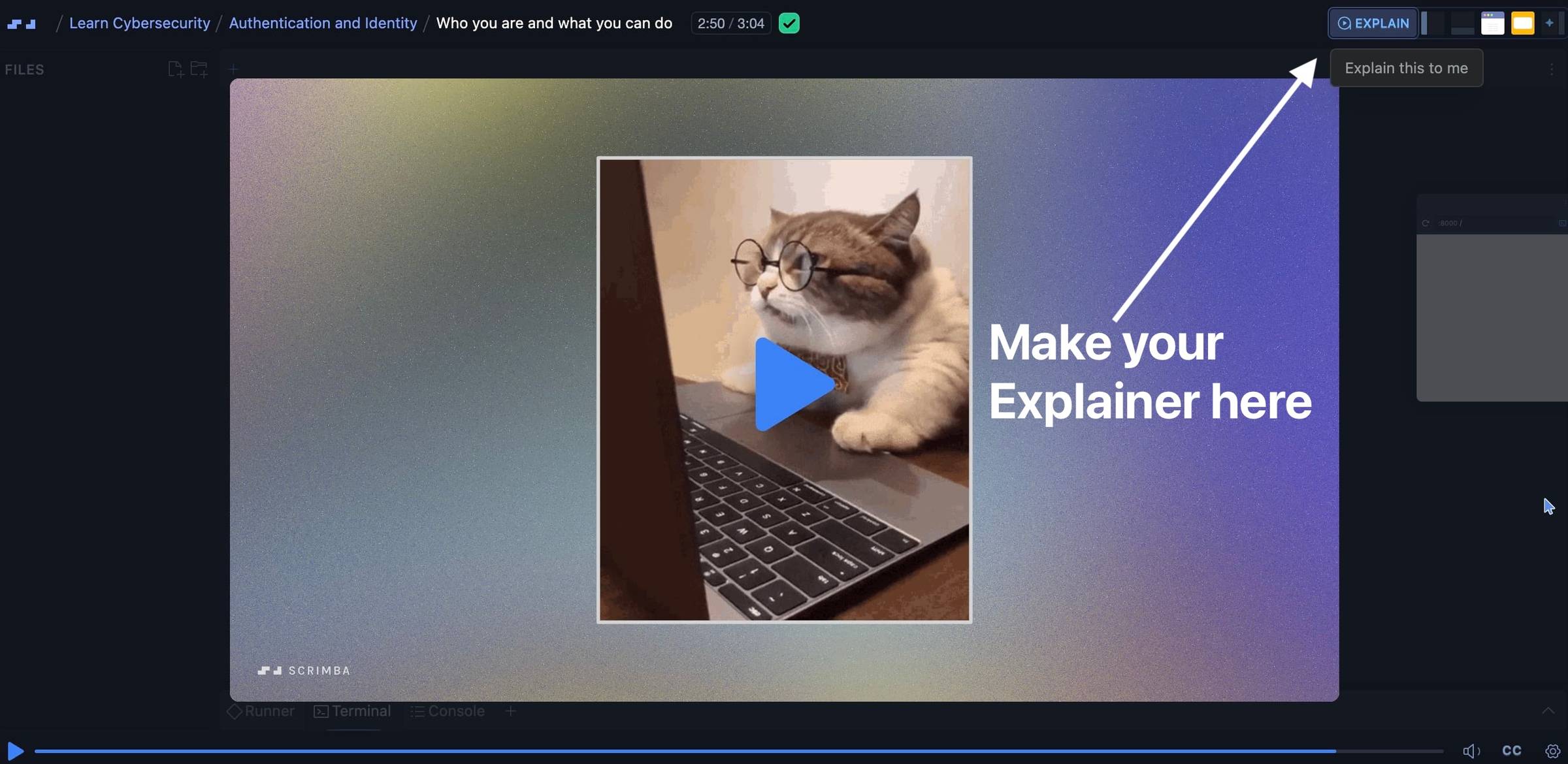Toggle the browser preview window icon

[1492, 24]
